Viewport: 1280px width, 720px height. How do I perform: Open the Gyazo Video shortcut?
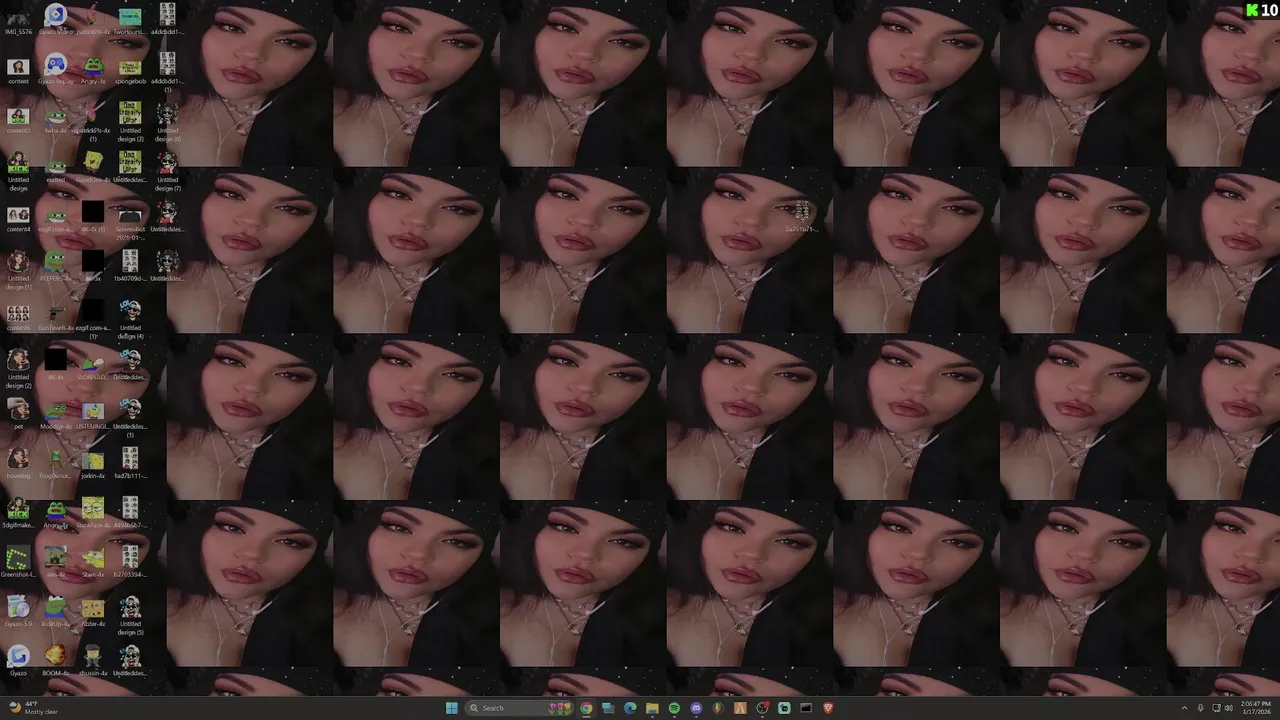coord(56,19)
